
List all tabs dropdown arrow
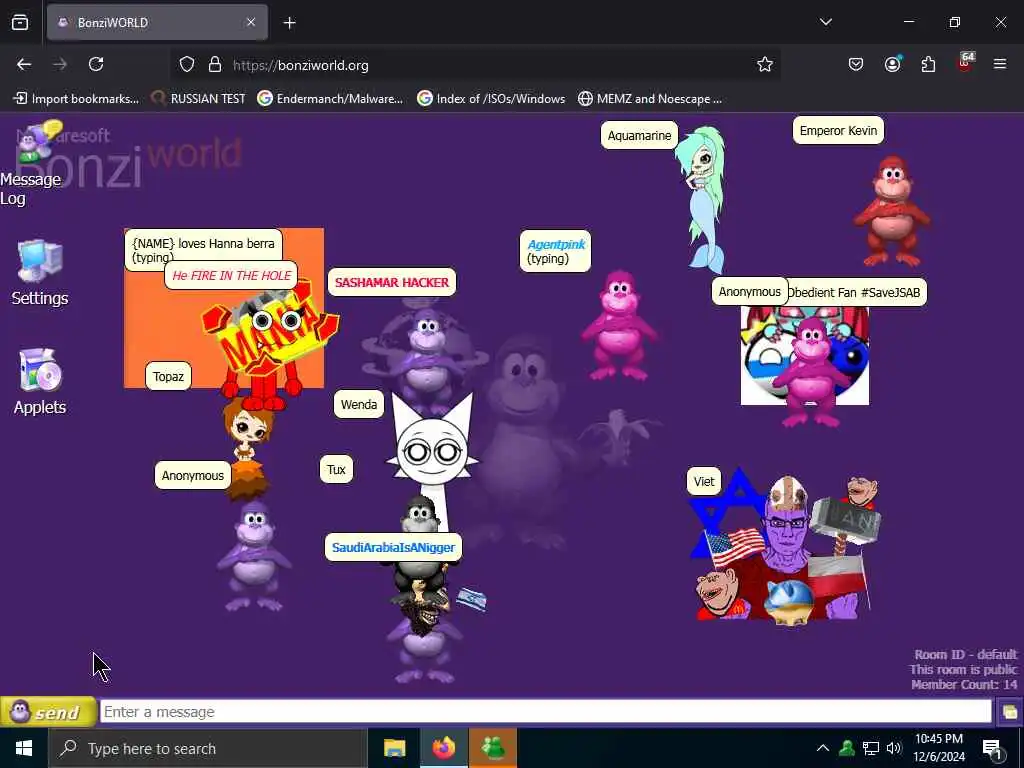click(826, 22)
